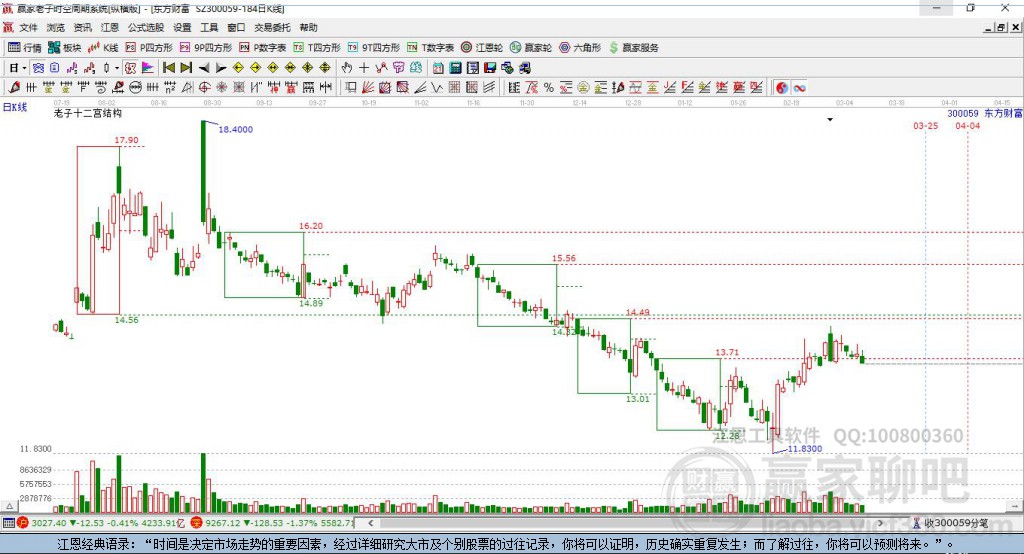Toggle the highlighted 权 rights-adjust icon

point(131,68)
